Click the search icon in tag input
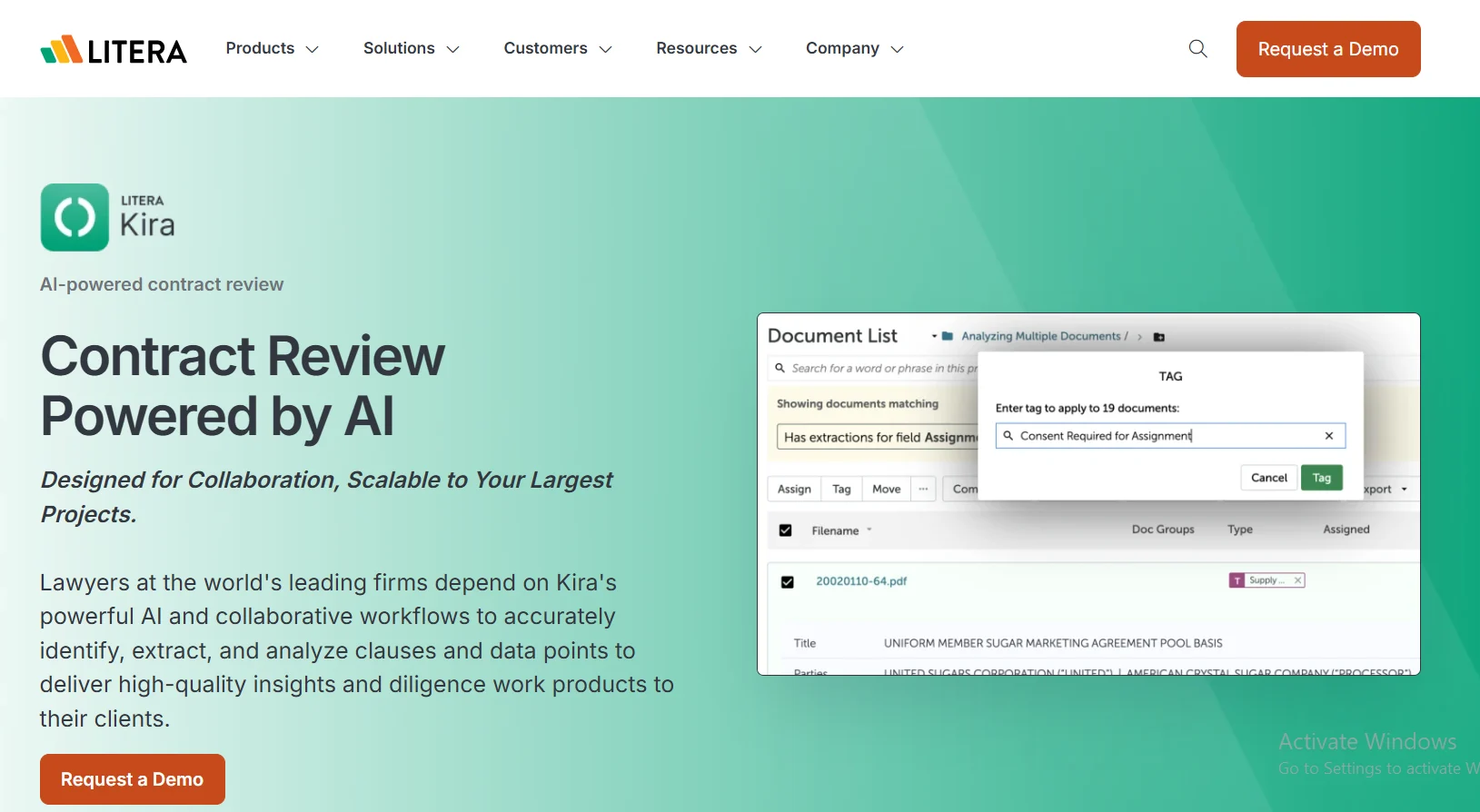Viewport: 1480px width, 812px height. coord(1008,436)
